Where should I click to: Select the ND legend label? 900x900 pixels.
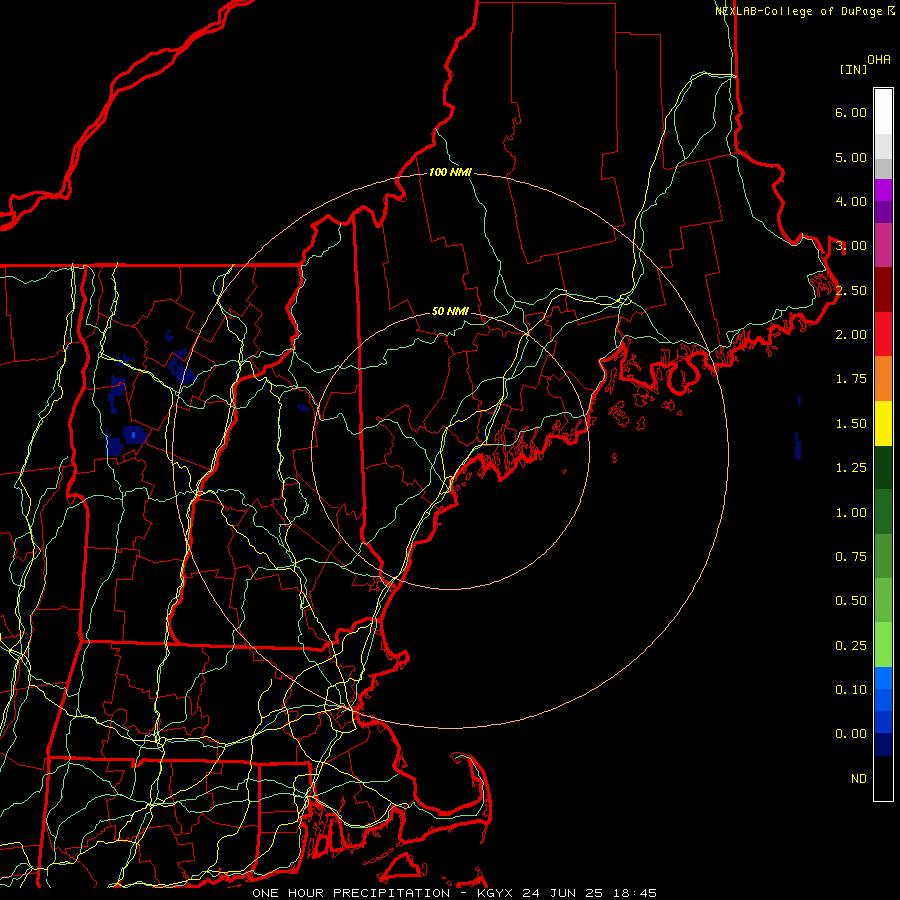pos(859,779)
